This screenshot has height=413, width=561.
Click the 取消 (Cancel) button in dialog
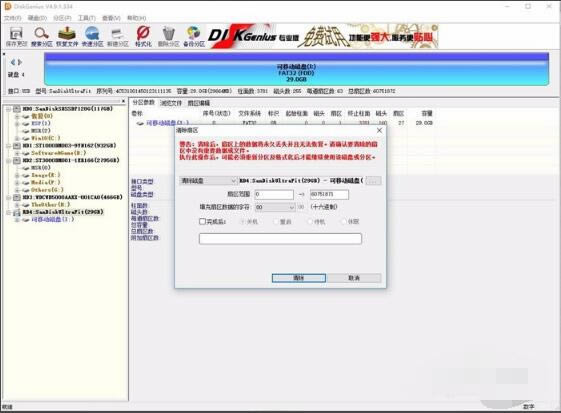click(x=354, y=278)
